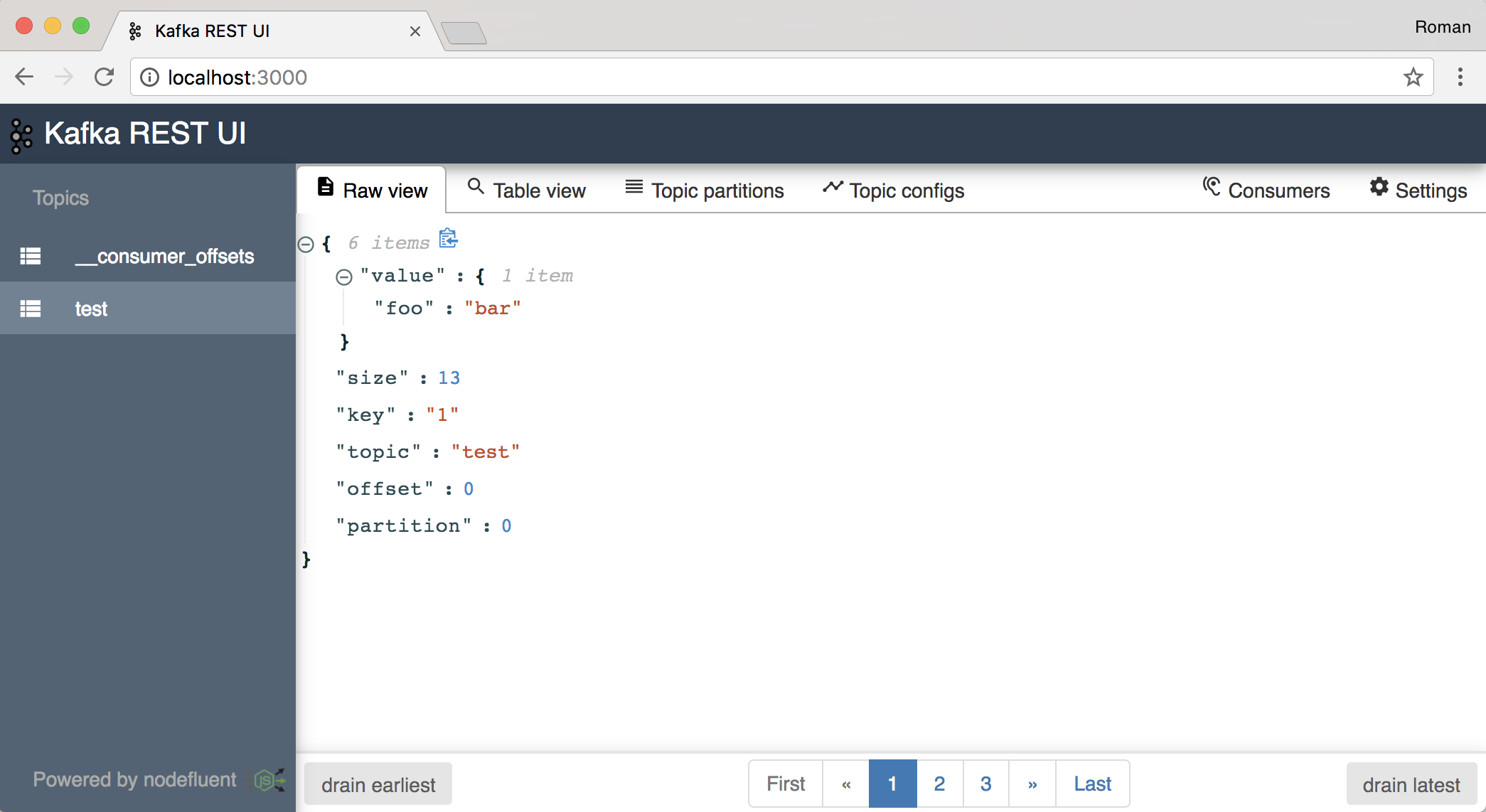Open the Consumers section
The image size is (1486, 812).
1266,191
